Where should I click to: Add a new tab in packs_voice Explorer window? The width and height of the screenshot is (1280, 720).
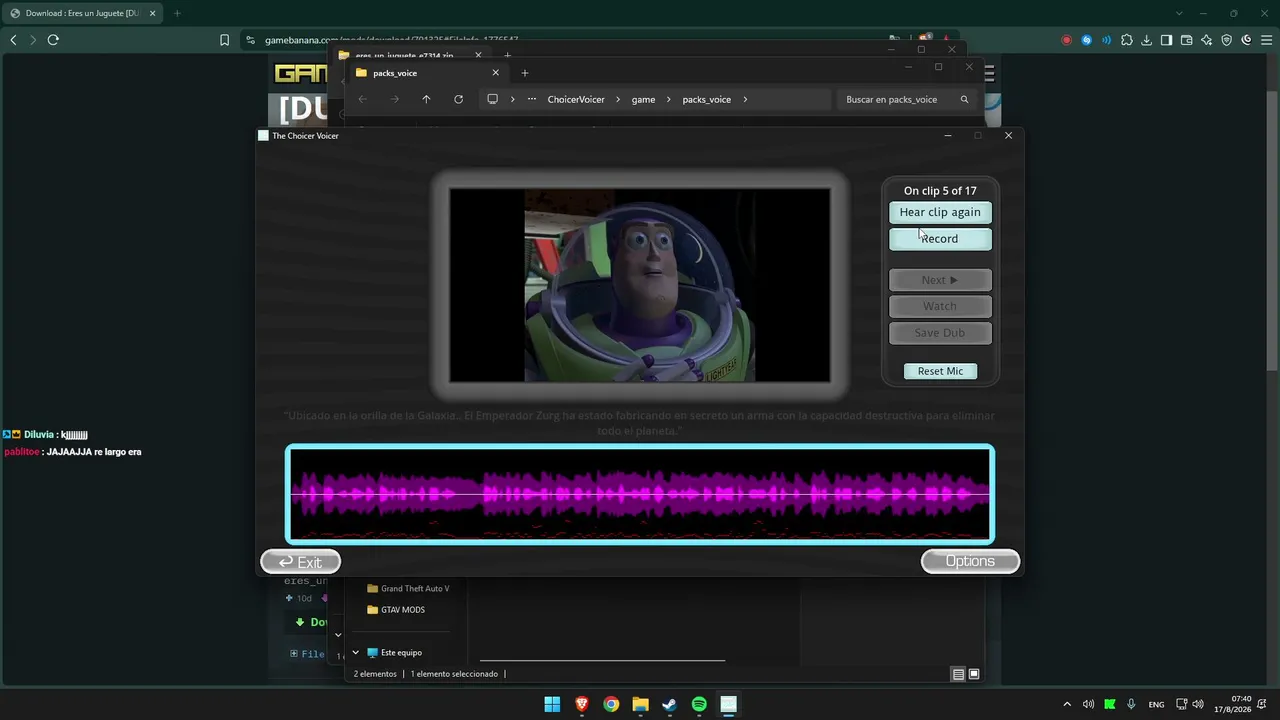coord(524,73)
